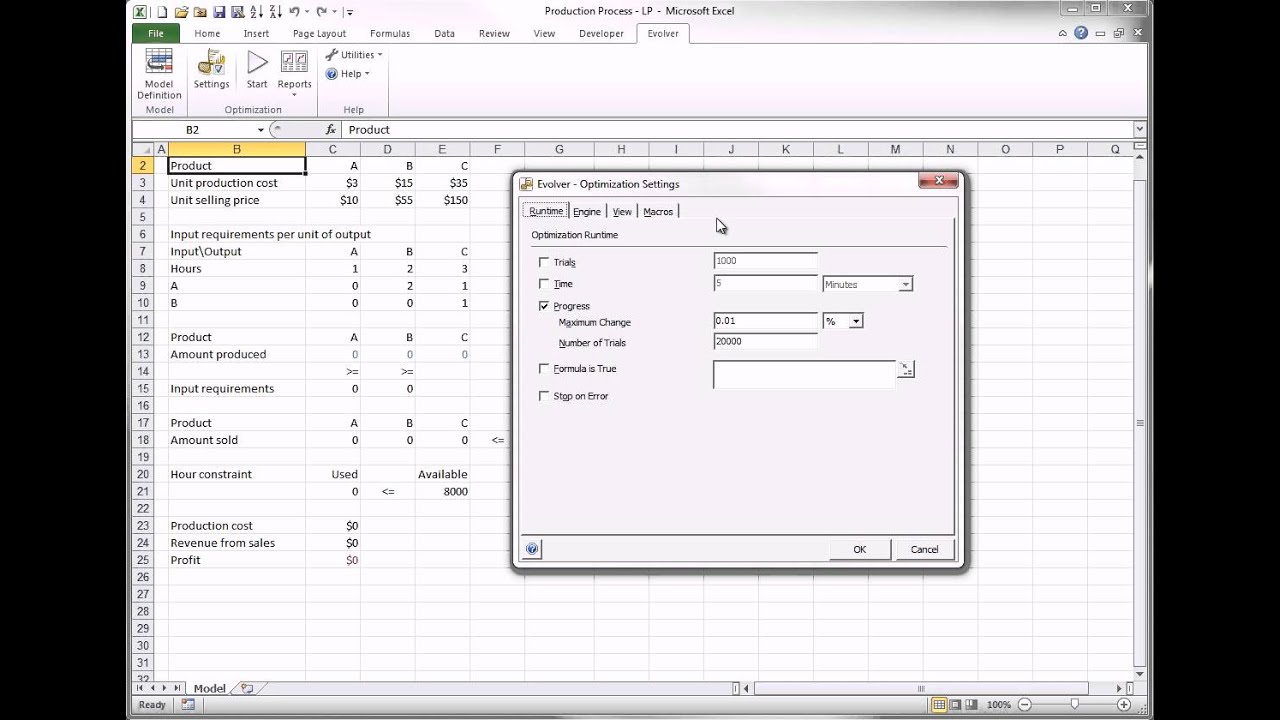The width and height of the screenshot is (1280, 720).
Task: Open the File ribbon tab
Action: 156,33
